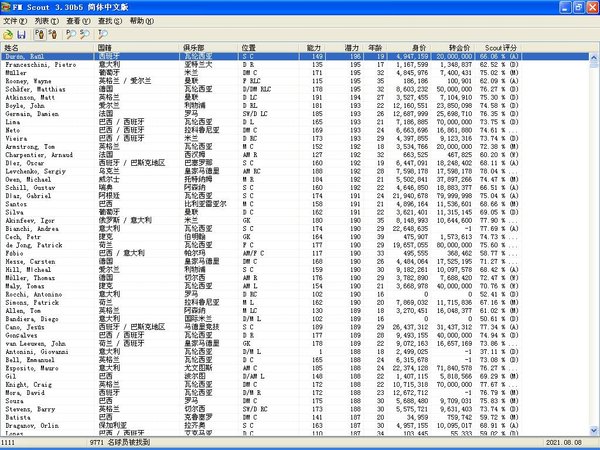Click the Open file toolbar icon

coord(8,34)
